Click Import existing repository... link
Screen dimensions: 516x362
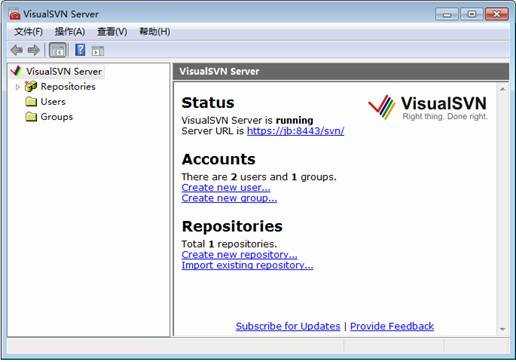(247, 265)
